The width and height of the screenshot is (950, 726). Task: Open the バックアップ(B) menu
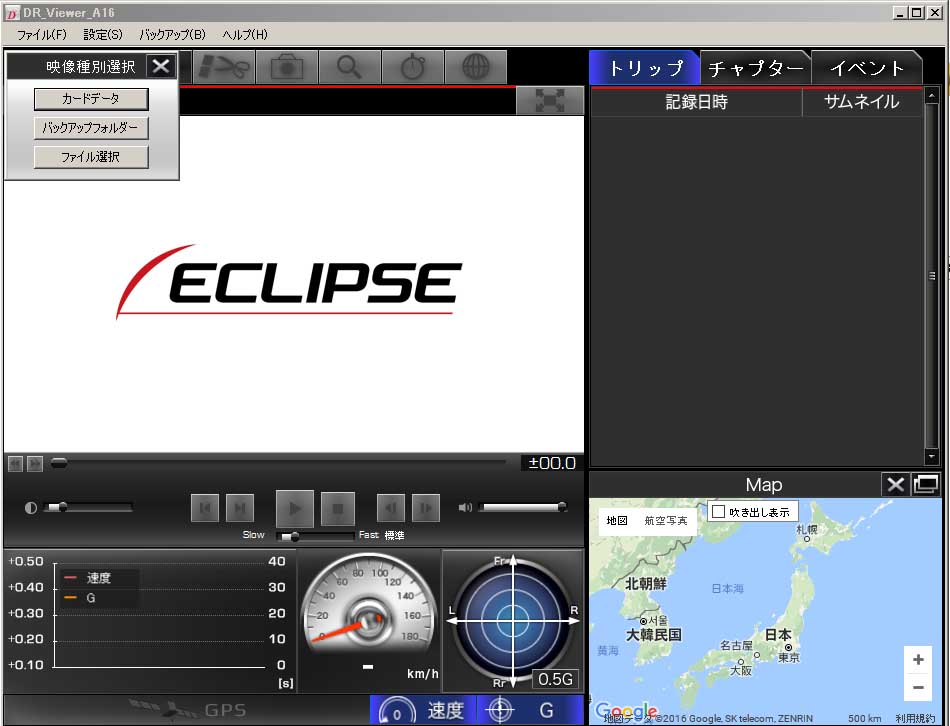coord(172,35)
